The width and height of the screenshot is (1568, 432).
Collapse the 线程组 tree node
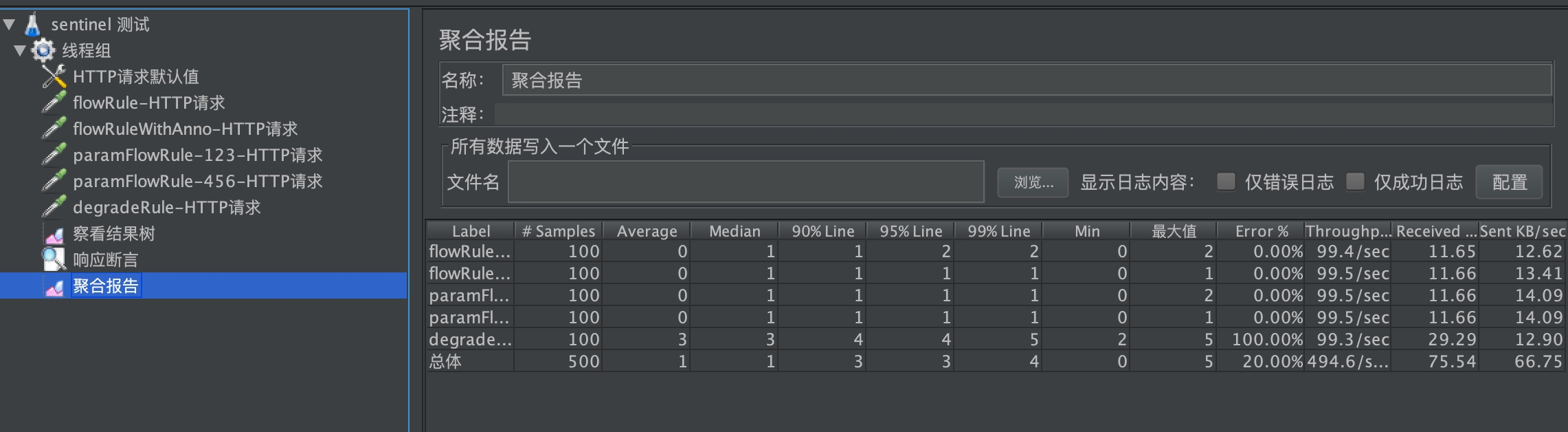(21, 50)
